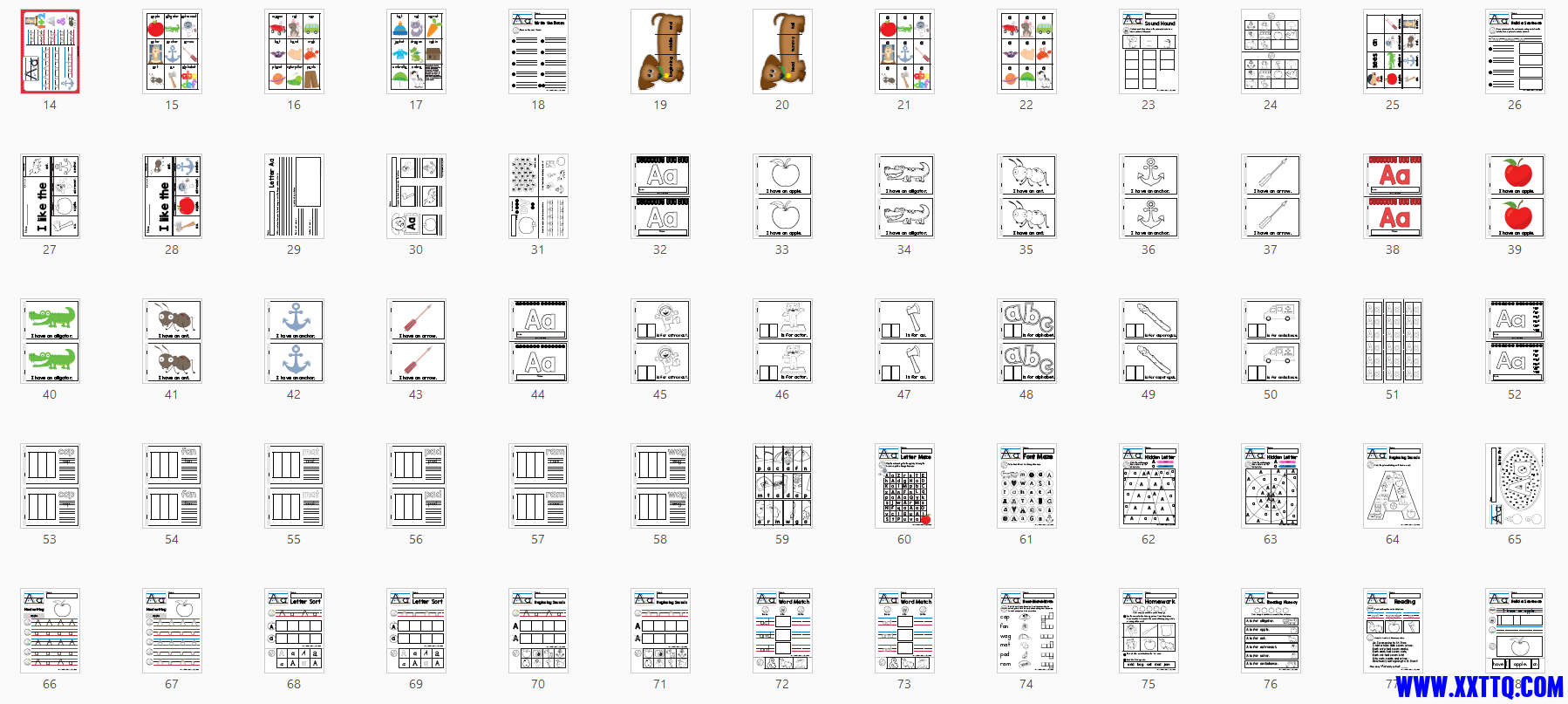Open page 65 dotted thumbnail

[x=1515, y=486]
